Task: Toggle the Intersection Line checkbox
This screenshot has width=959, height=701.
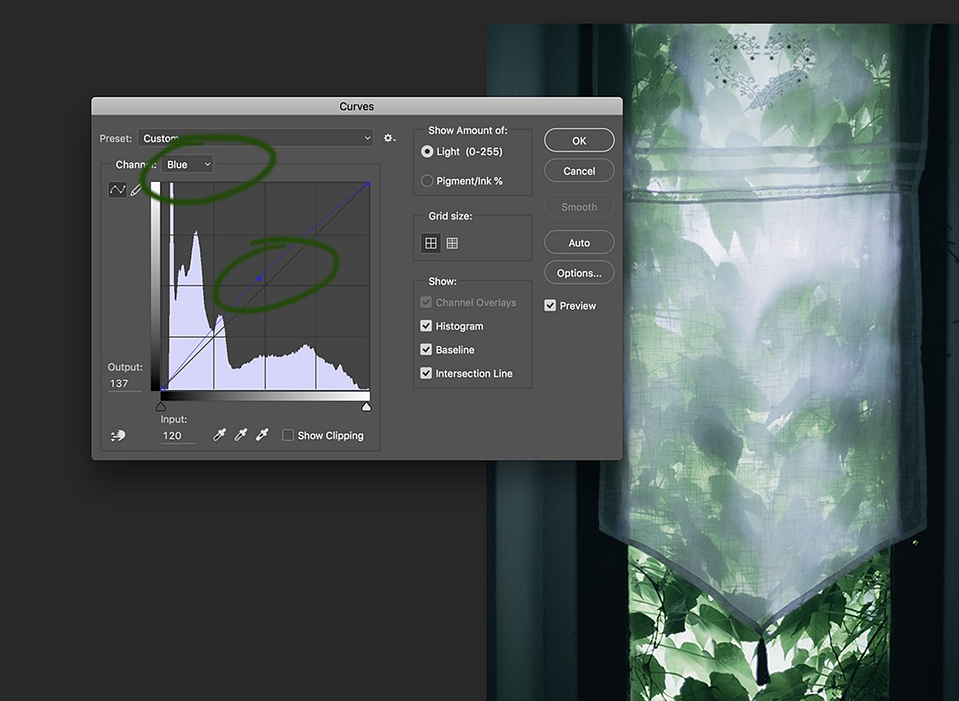Action: (x=426, y=373)
